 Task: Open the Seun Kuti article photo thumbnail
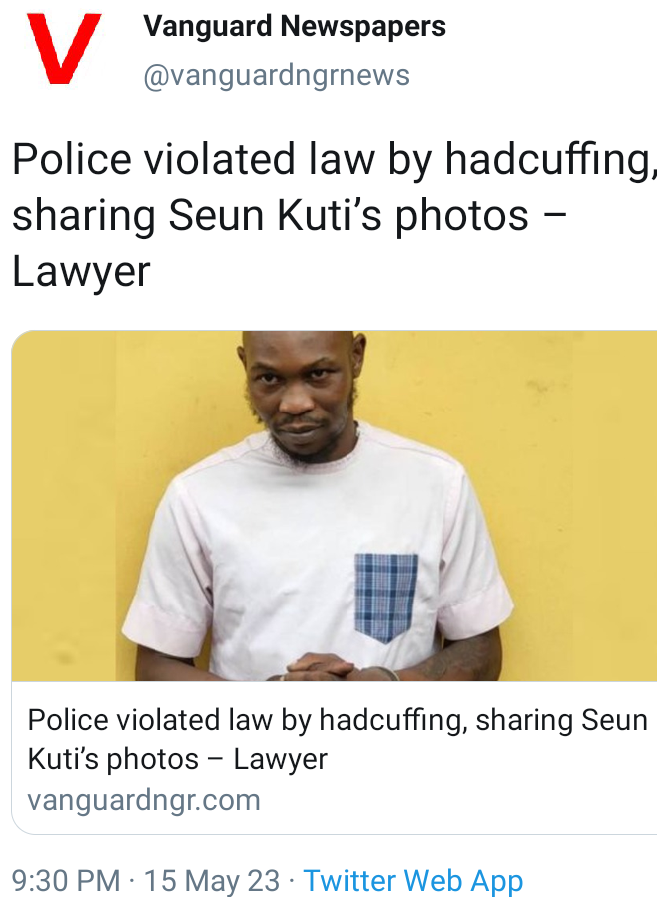[x=334, y=506]
